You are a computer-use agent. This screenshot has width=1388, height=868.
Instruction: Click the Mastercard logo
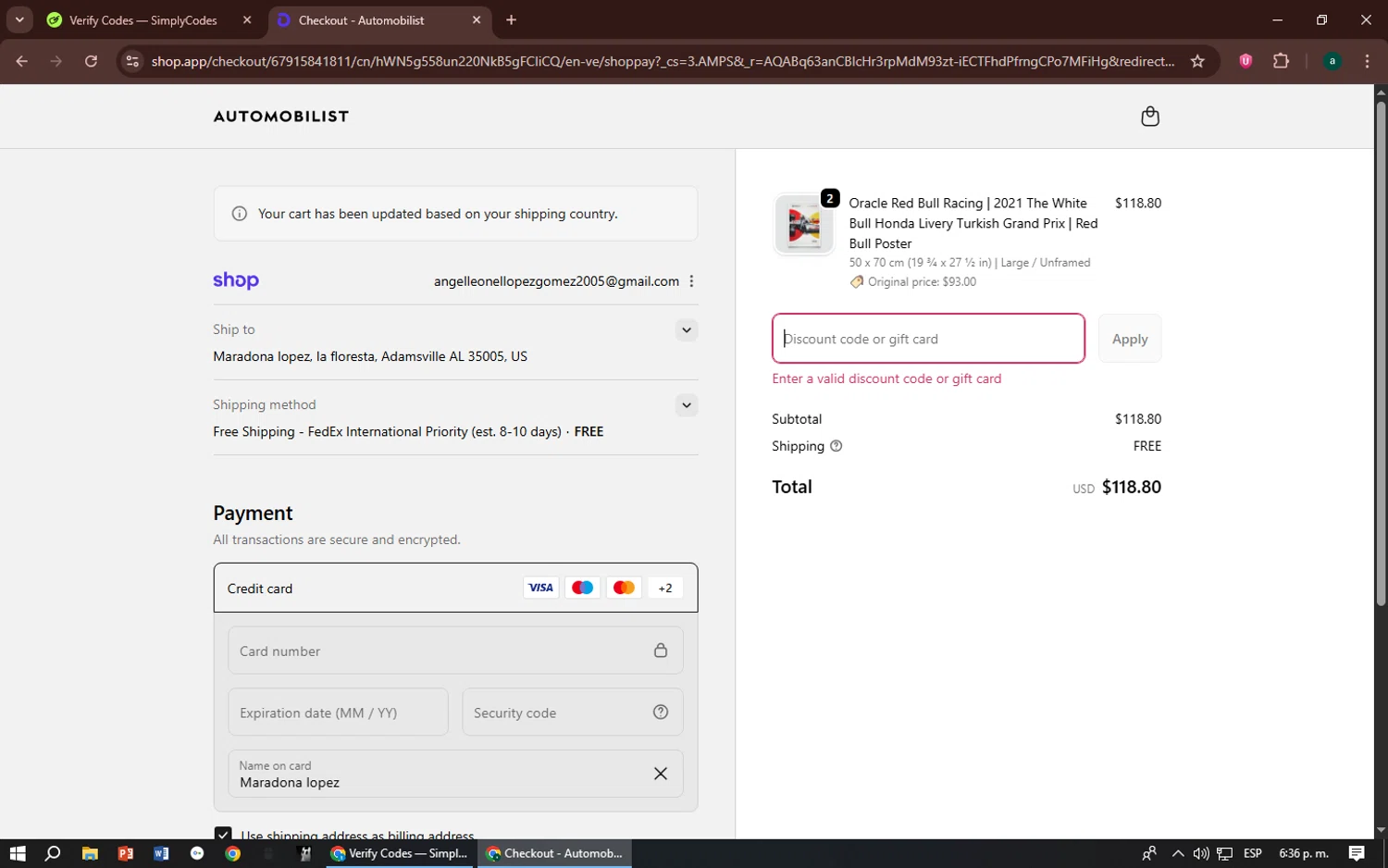click(x=624, y=588)
